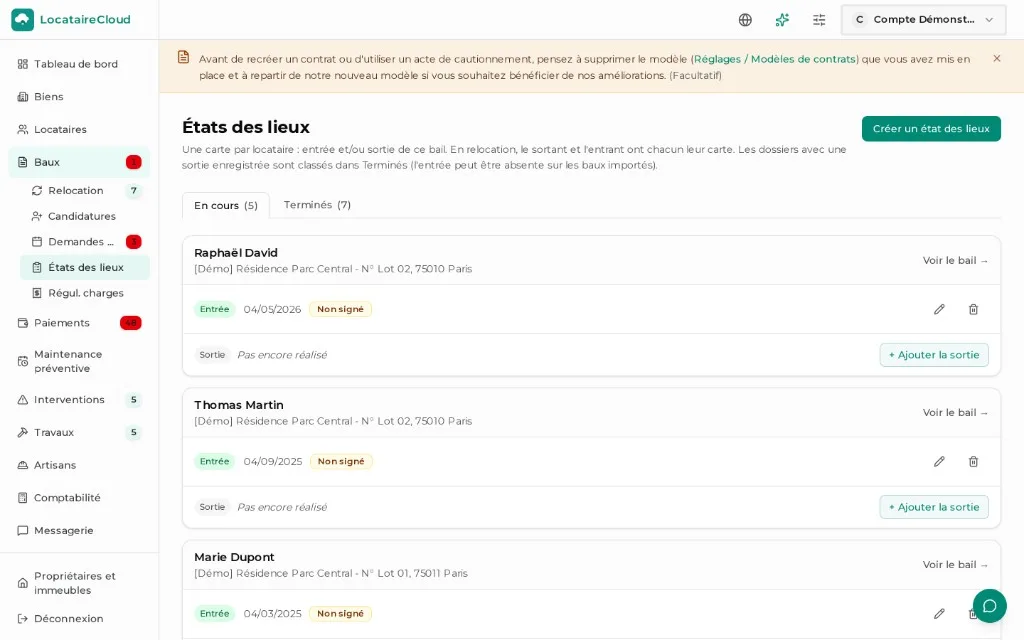Click the Artisans hard hat icon
1024x640 pixels.
point(23,465)
